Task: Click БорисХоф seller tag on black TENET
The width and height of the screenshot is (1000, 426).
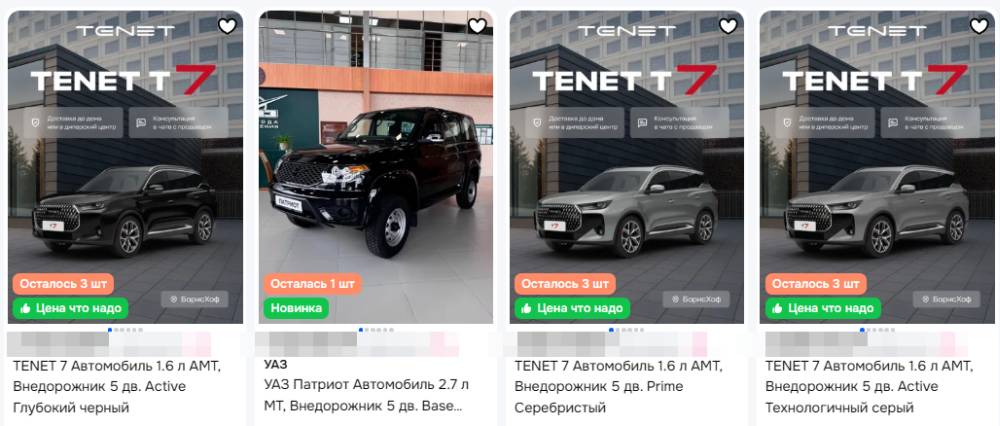Action: coord(195,299)
